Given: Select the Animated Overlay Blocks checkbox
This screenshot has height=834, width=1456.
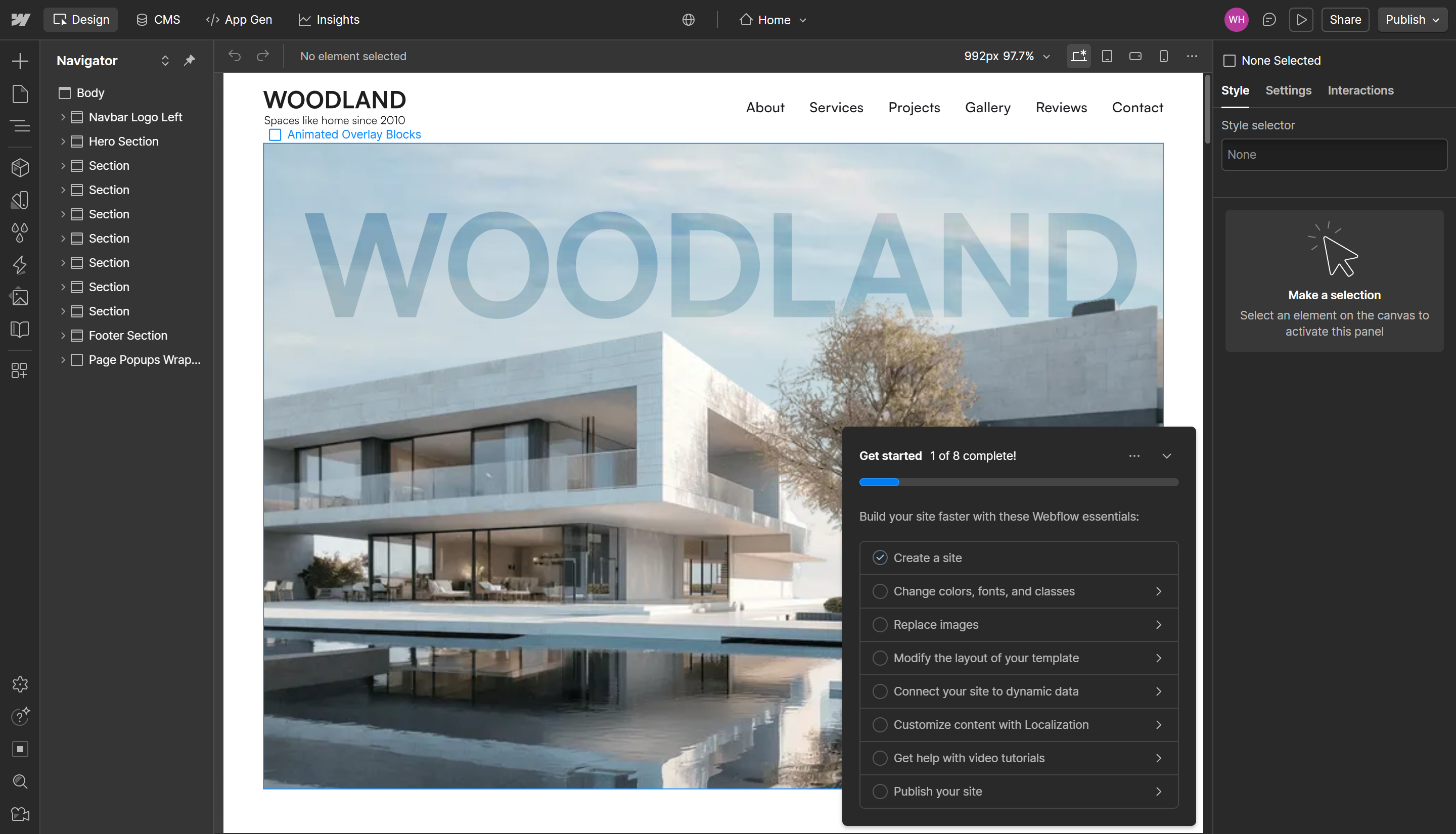Looking at the screenshot, I should click(276, 134).
